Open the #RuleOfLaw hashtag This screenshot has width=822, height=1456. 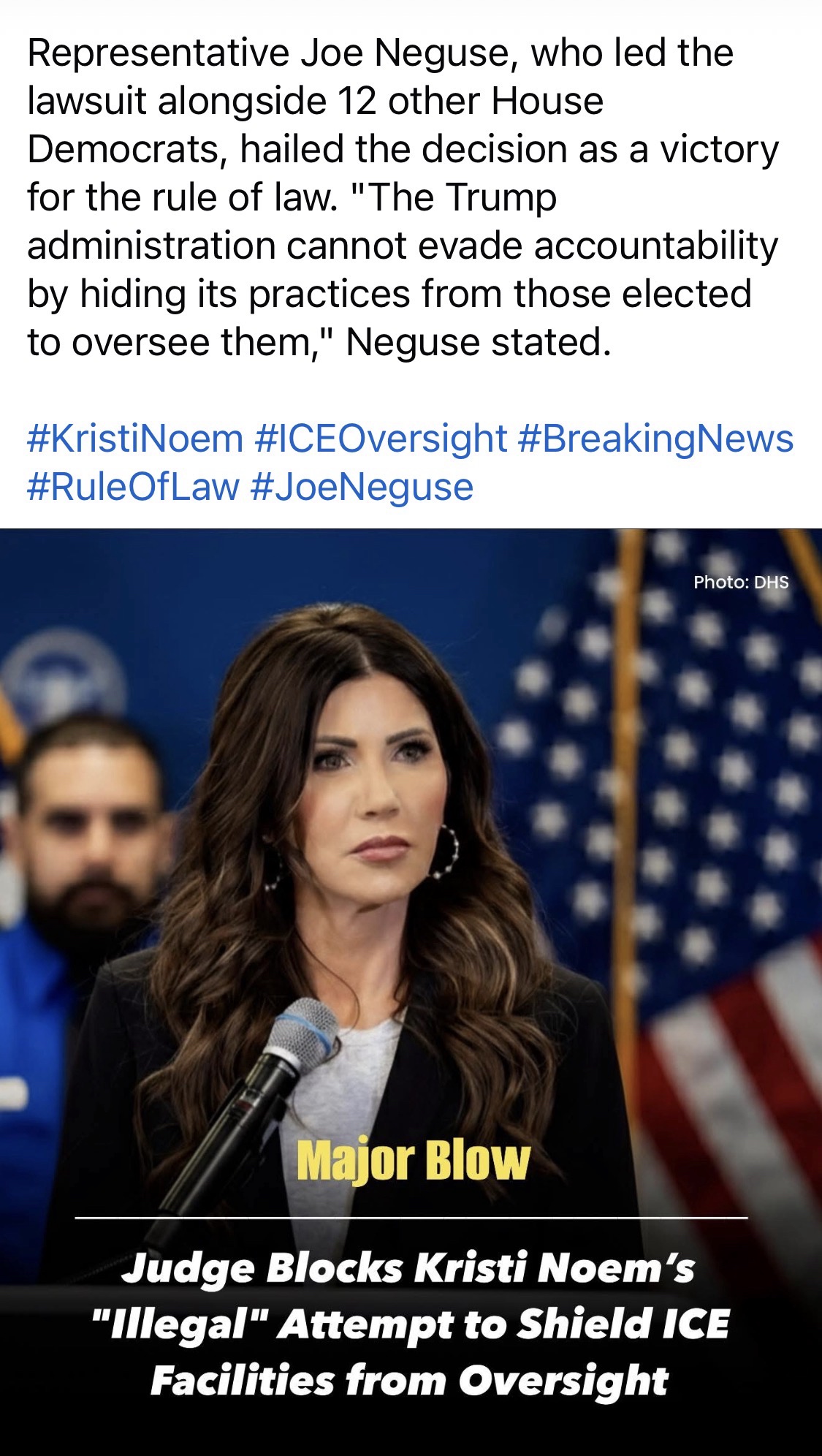133,488
